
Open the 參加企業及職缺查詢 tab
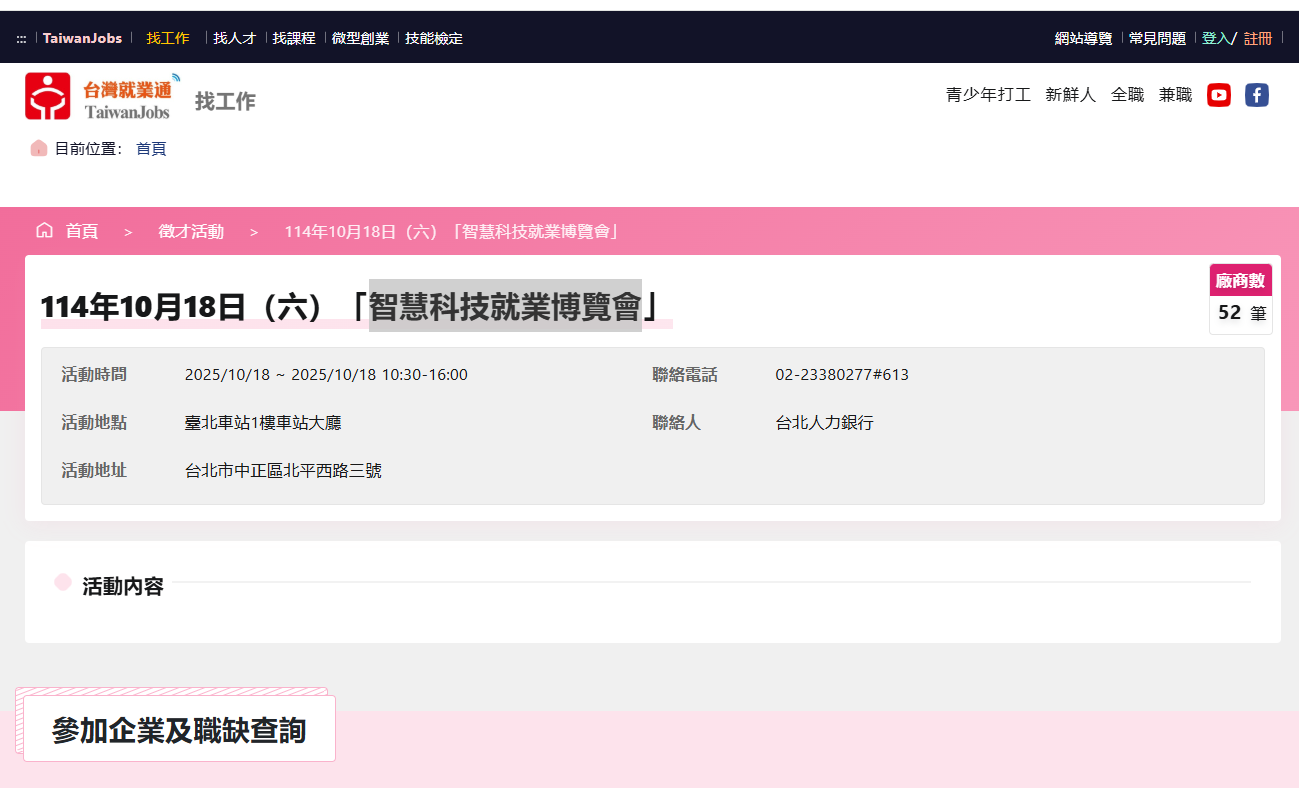click(x=179, y=730)
